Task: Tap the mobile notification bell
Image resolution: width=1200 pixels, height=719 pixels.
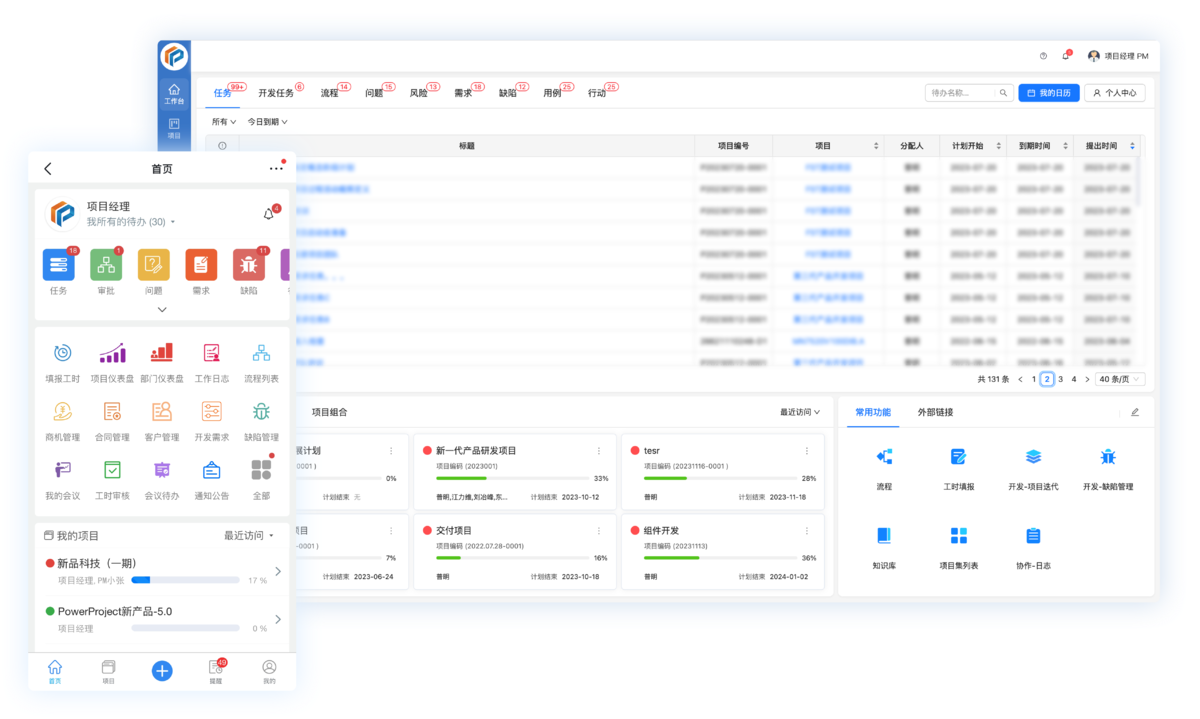Action: [x=268, y=214]
